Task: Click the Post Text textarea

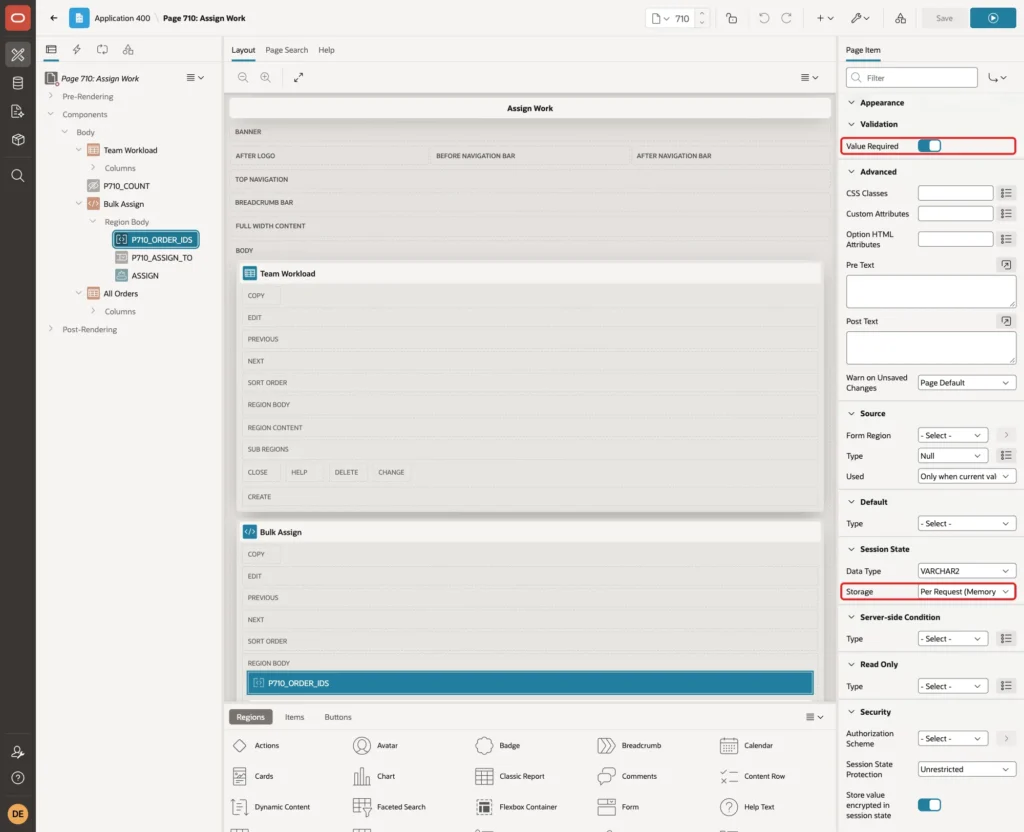Action: (x=931, y=347)
